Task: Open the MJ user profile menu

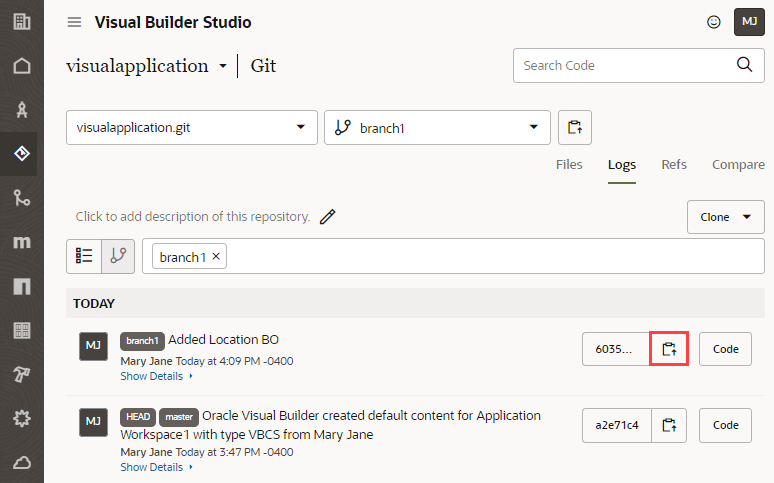Action: pyautogui.click(x=749, y=22)
